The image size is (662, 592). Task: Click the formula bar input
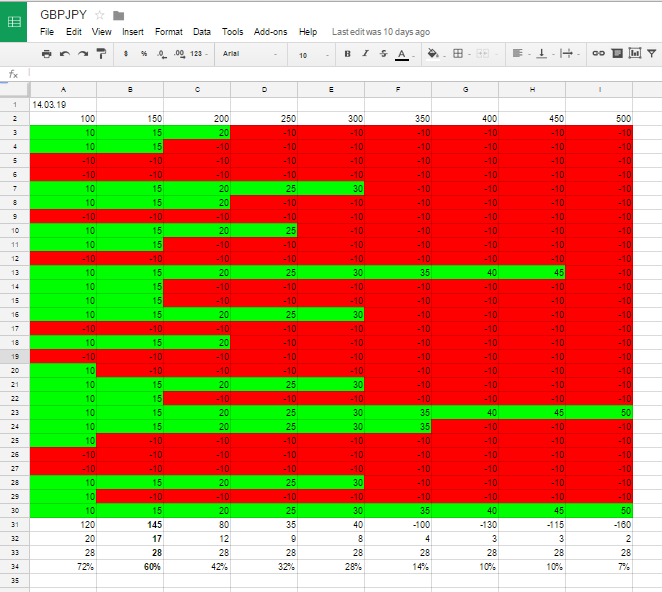point(344,74)
